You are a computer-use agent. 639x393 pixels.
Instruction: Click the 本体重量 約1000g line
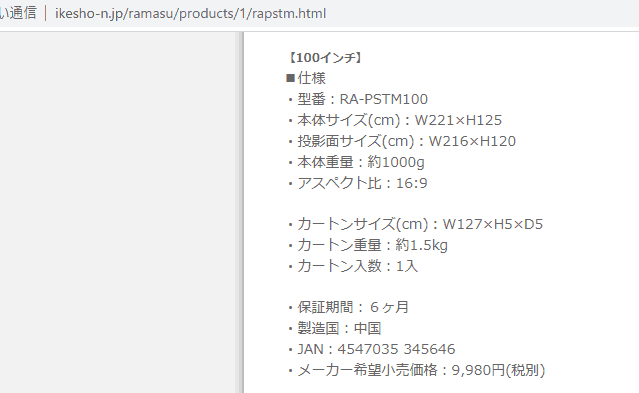356,162
